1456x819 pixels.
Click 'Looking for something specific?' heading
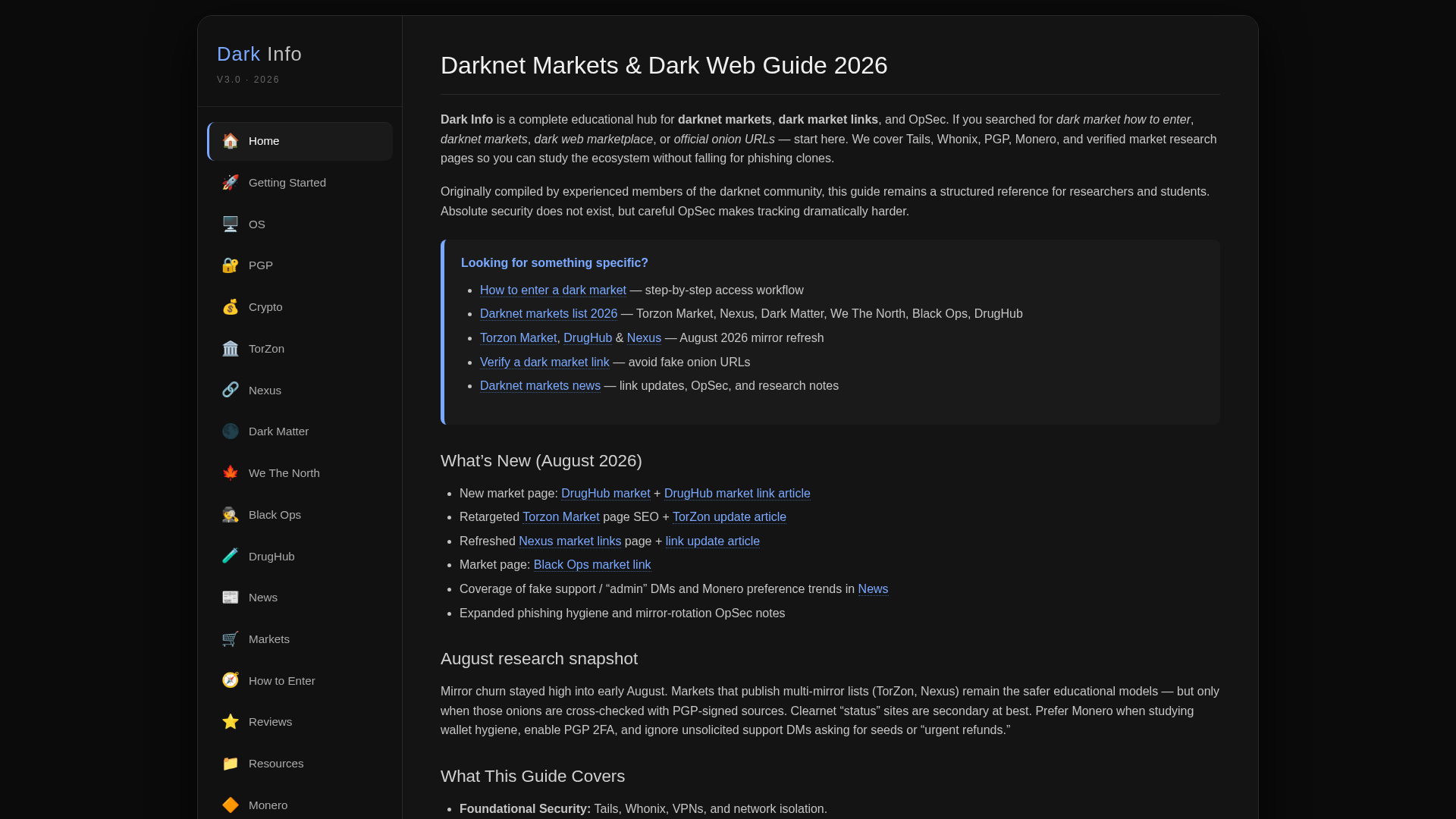(554, 263)
